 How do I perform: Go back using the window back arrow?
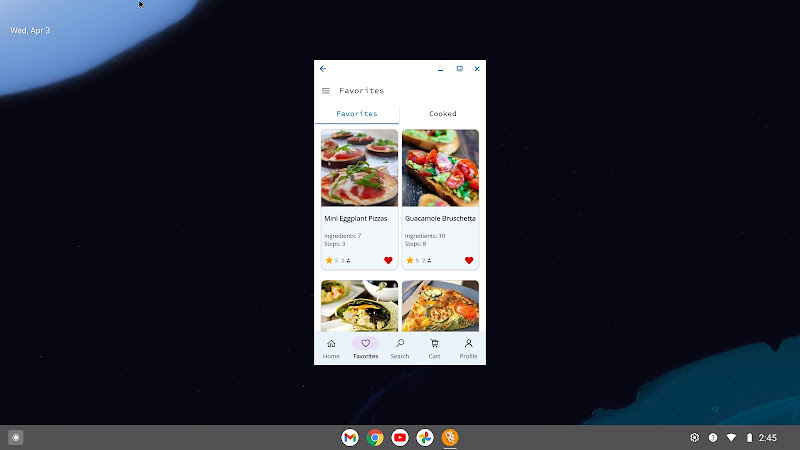pyautogui.click(x=323, y=68)
